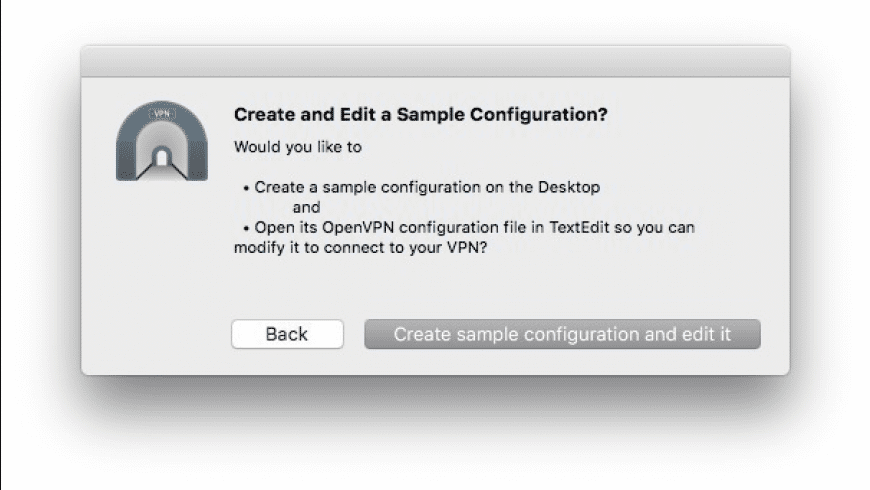Click the second bullet point dot
This screenshot has width=870, height=490.
click(246, 228)
